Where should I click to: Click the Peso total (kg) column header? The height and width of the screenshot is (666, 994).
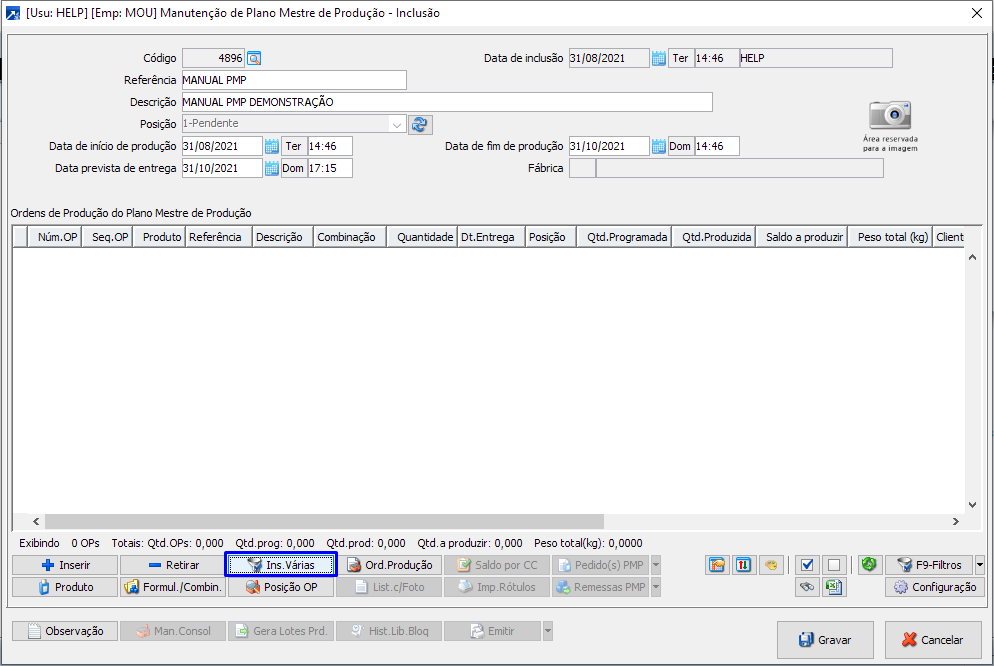890,237
